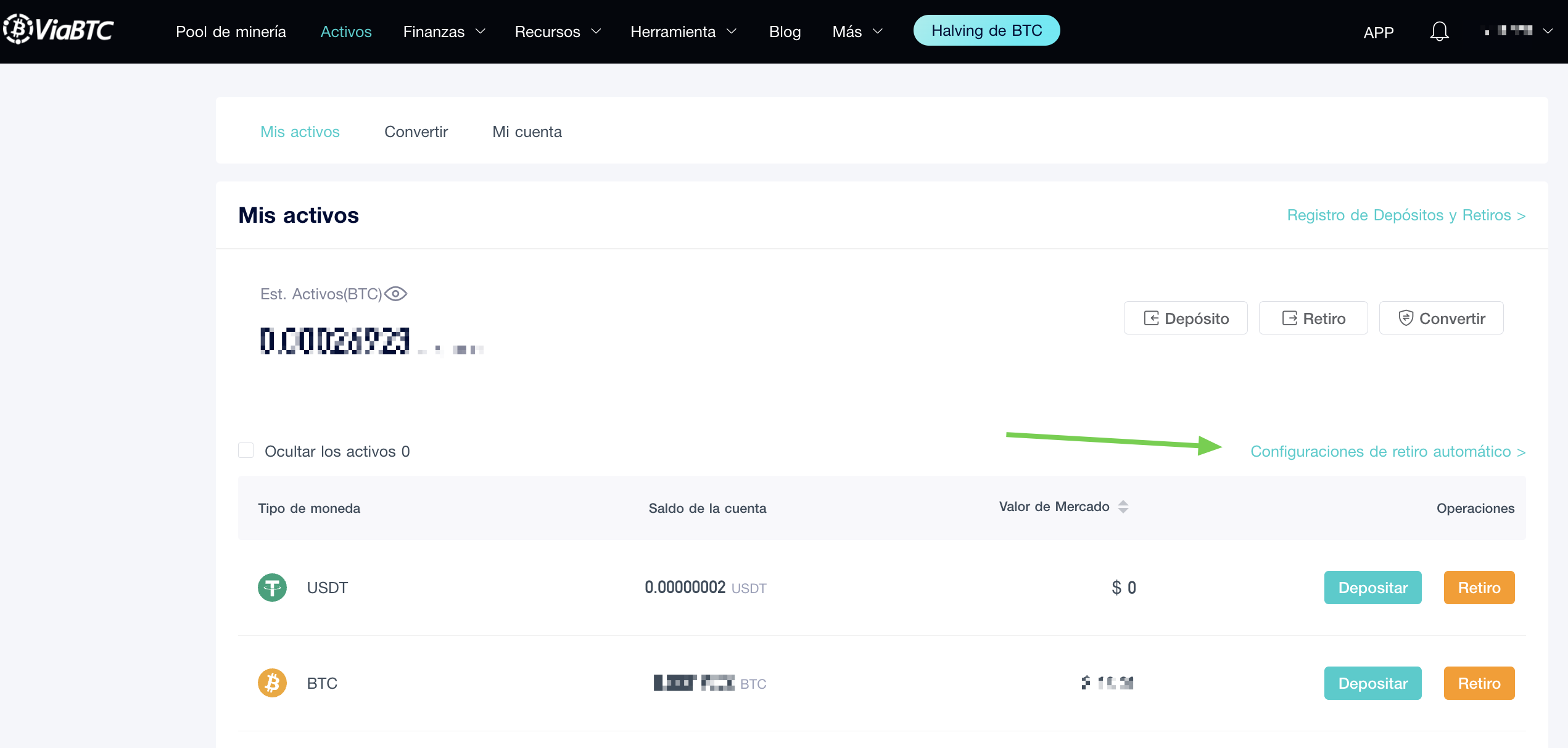Click Retiro for BTC row
Image resolution: width=1568 pixels, height=748 pixels.
point(1479,683)
